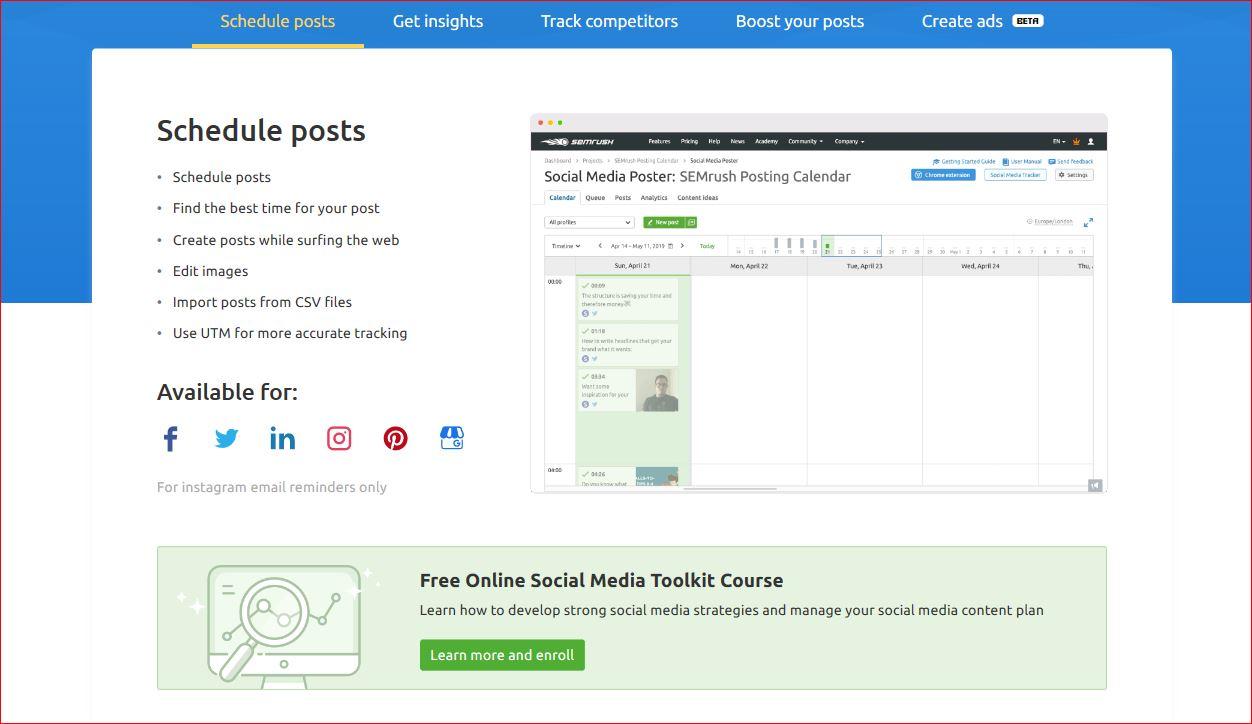Click 'For instagram email reminders only' note
Viewport: 1252px width, 724px height.
272,487
